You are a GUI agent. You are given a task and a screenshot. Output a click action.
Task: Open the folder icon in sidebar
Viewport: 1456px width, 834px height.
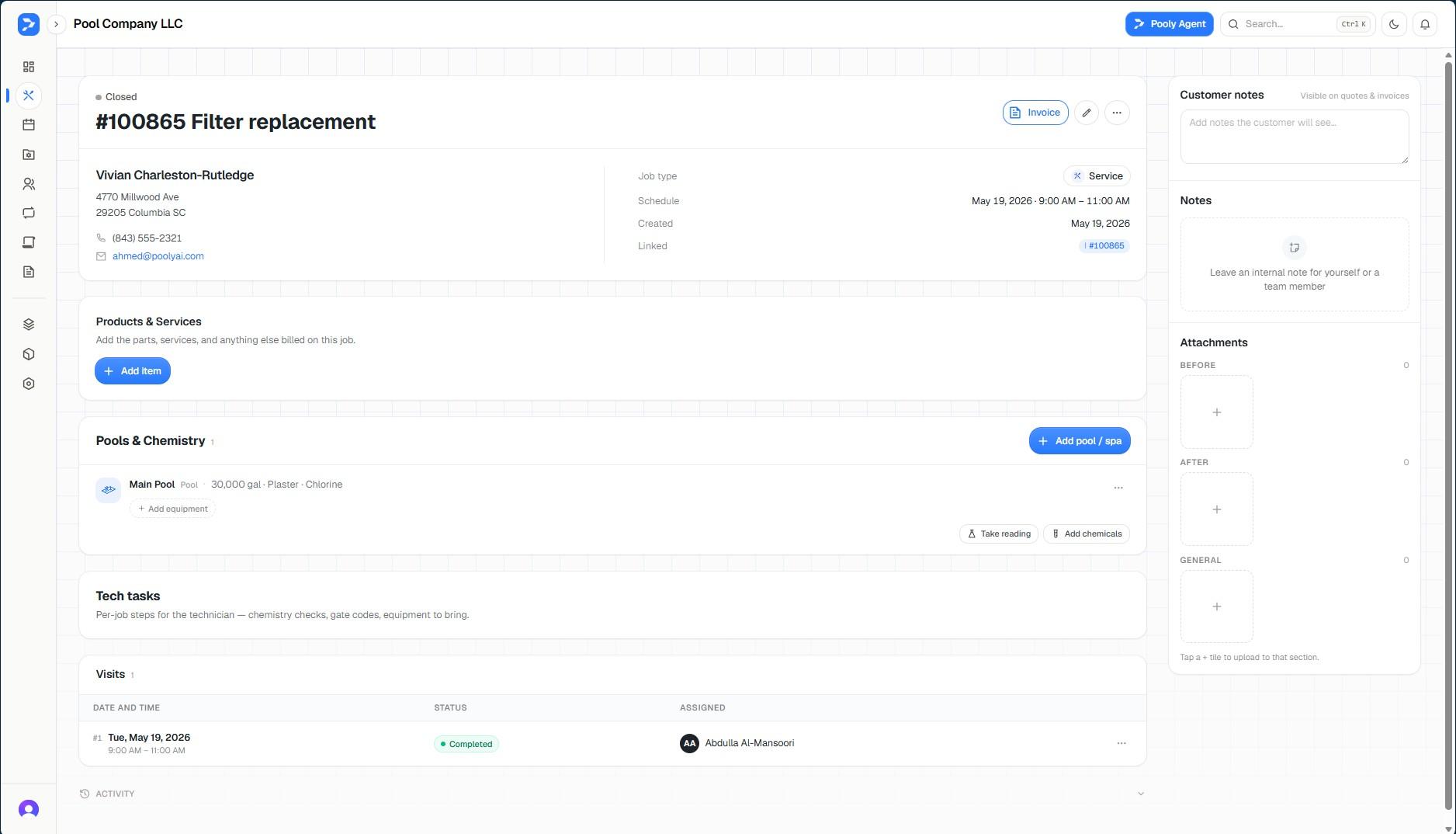coord(29,155)
